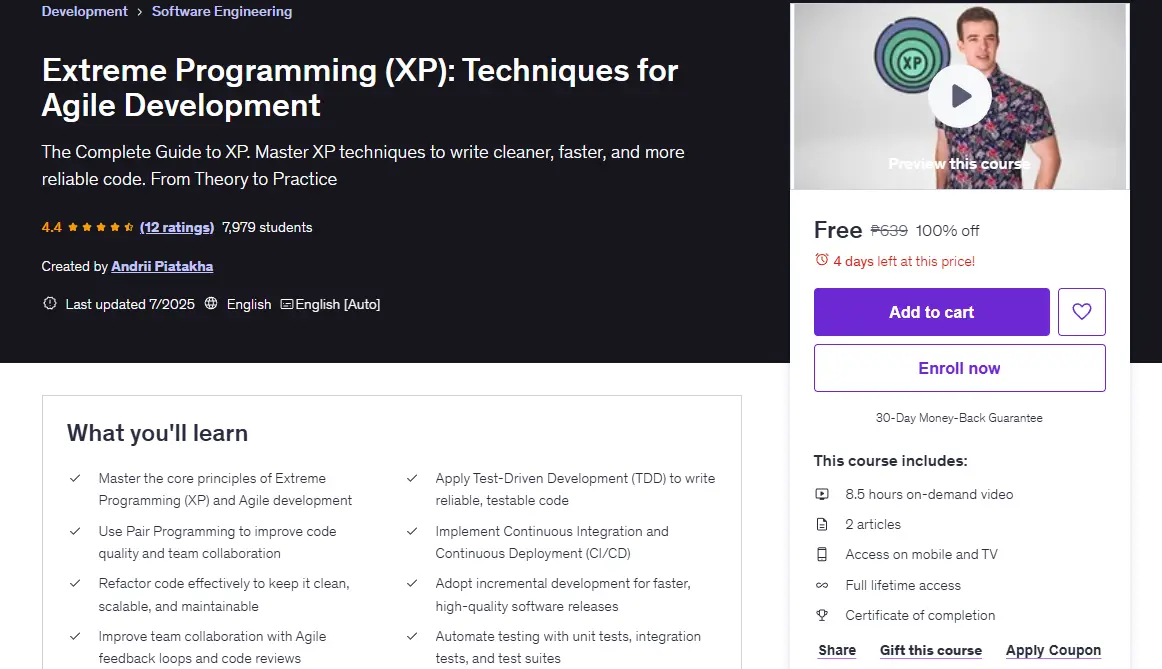Click the infinity icon beside Full lifetime access
Image resolution: width=1162 pixels, height=669 pixels.
822,585
